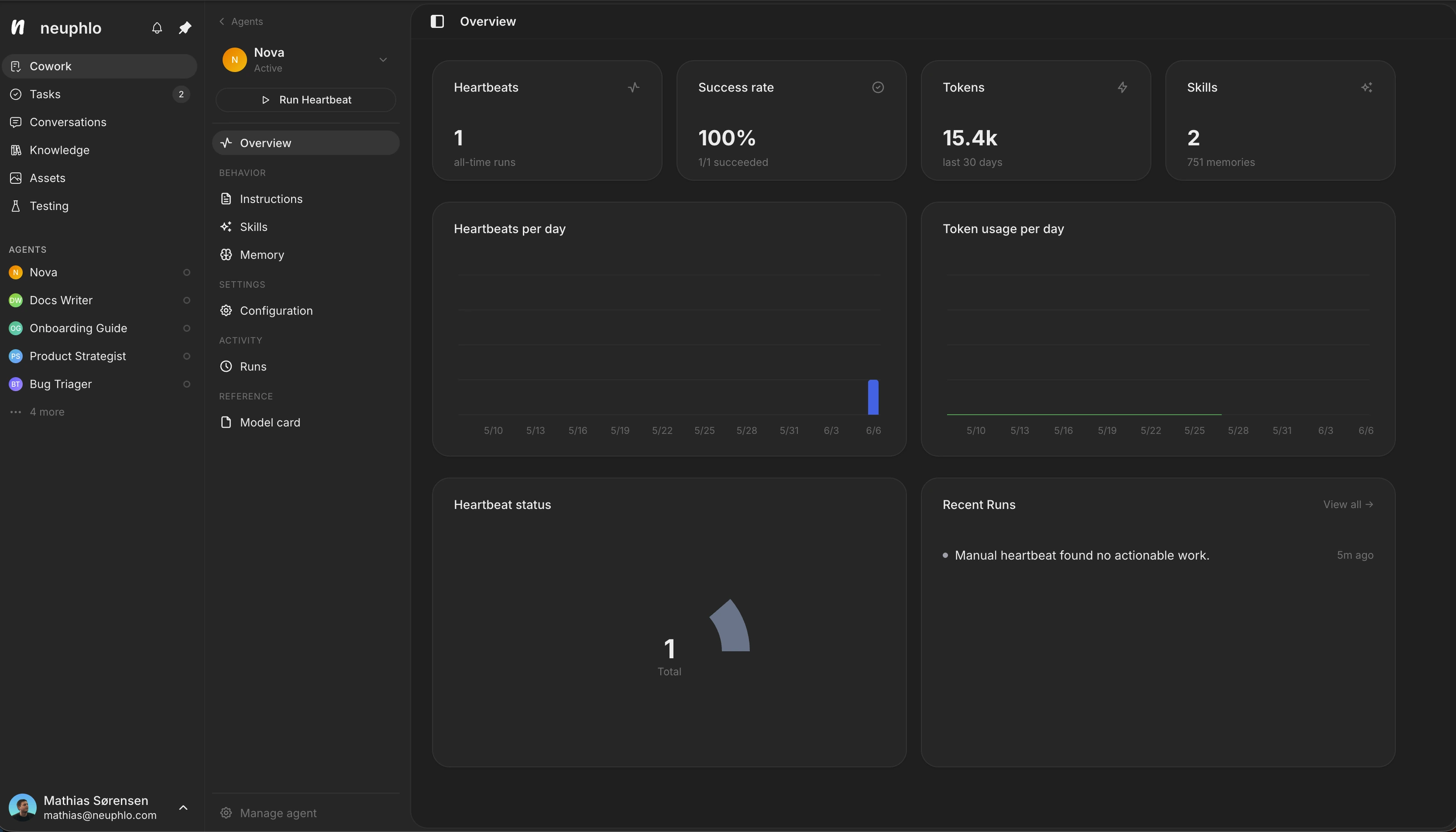Click status circle next to Bug Triager
The width and height of the screenshot is (1456, 832).
(186, 384)
